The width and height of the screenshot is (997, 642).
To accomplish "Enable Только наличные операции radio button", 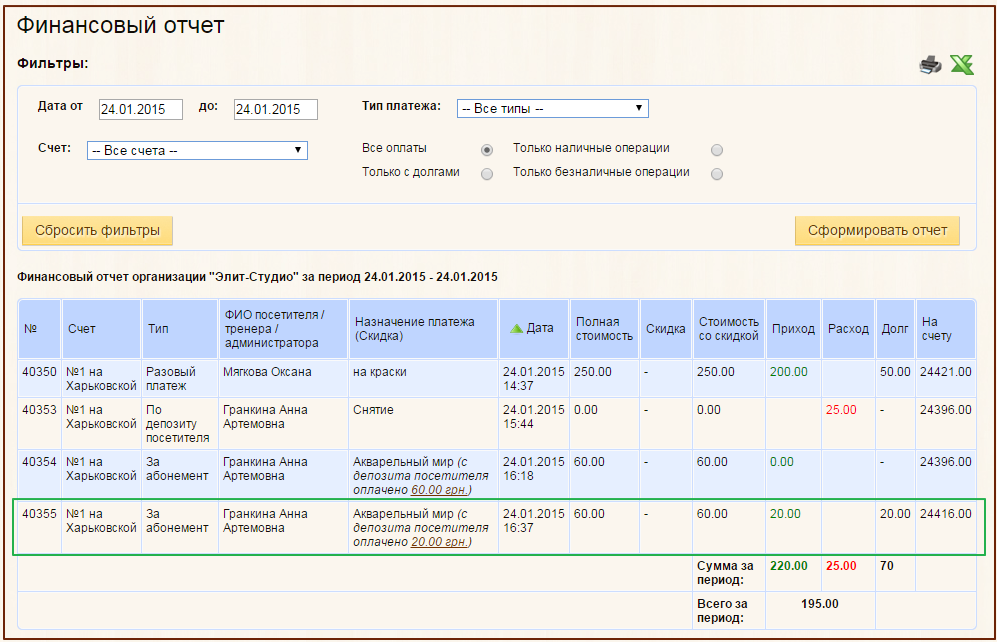I will [x=716, y=150].
